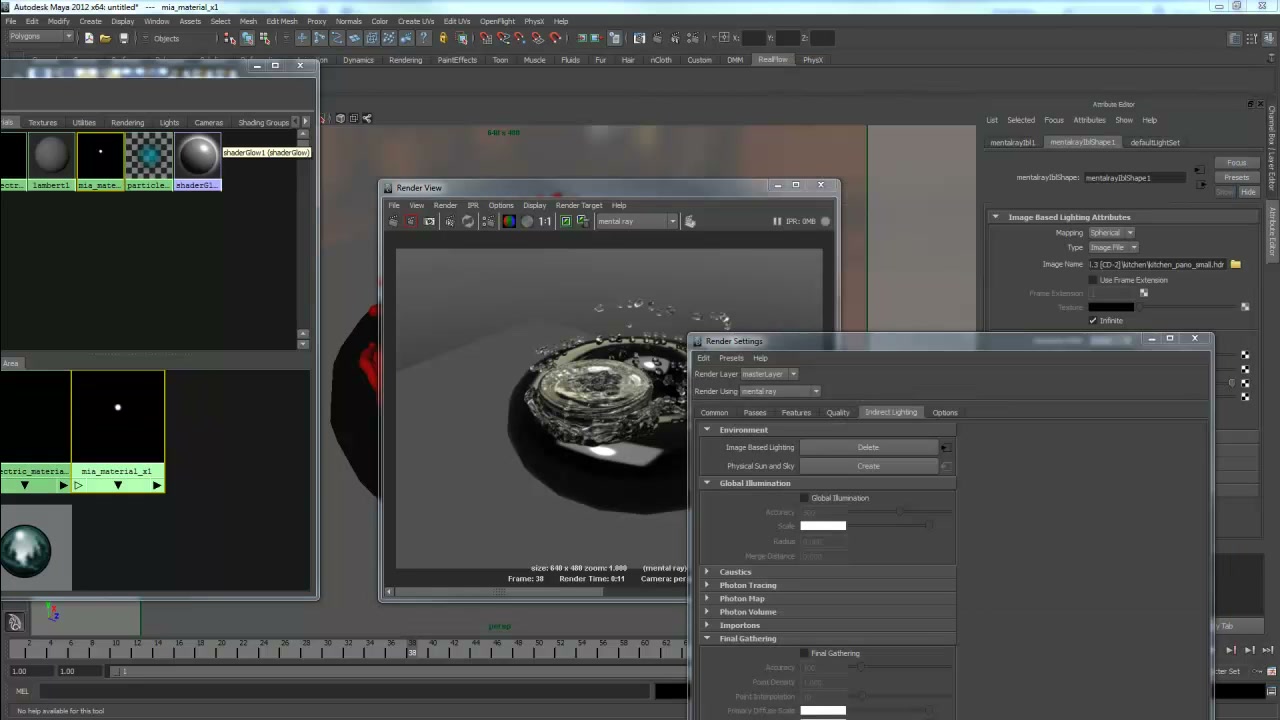Open the Lights tab in Hypershade

(x=169, y=122)
